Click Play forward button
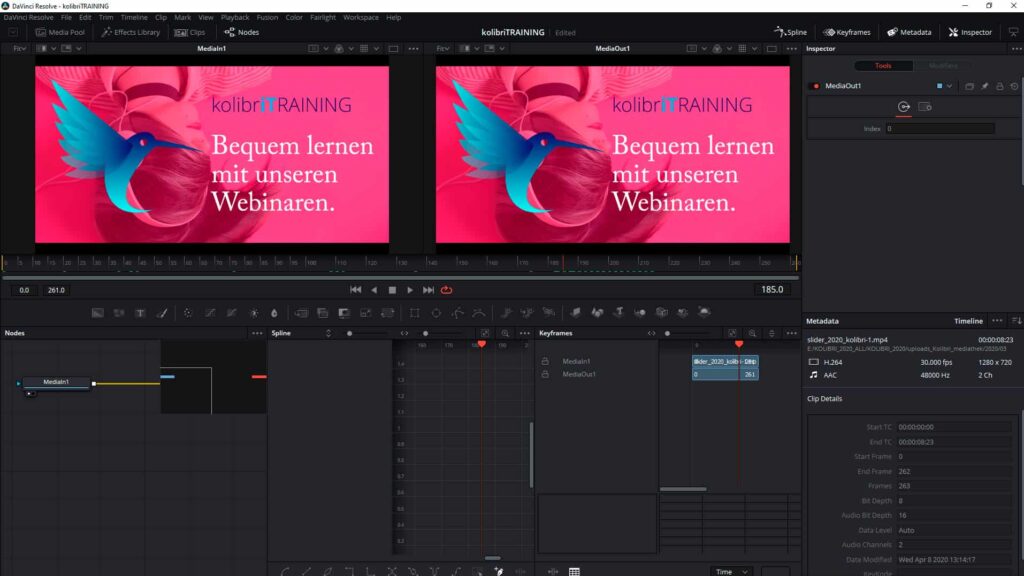This screenshot has width=1024, height=576. pyautogui.click(x=410, y=290)
